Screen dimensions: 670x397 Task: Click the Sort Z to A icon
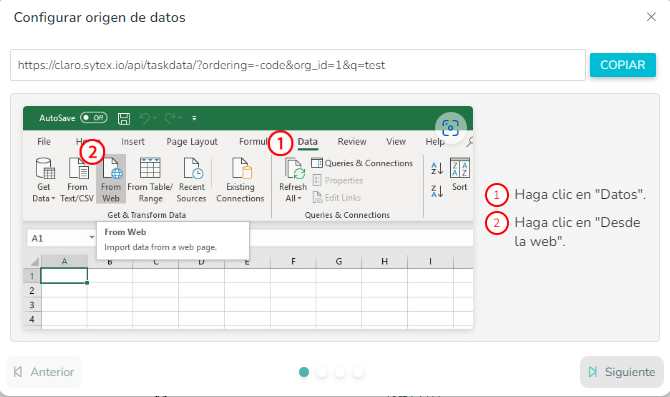click(x=437, y=191)
